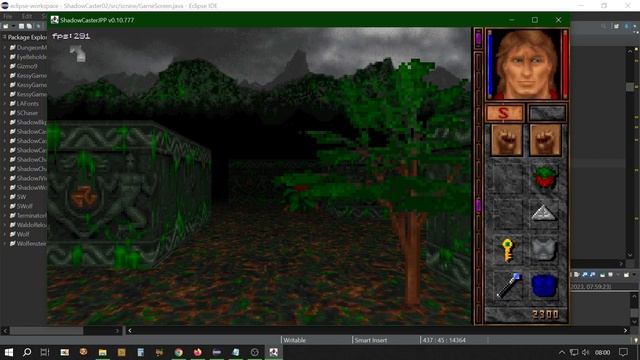Select the magic wand inventory item
This screenshot has height=360, width=640.
click(509, 285)
